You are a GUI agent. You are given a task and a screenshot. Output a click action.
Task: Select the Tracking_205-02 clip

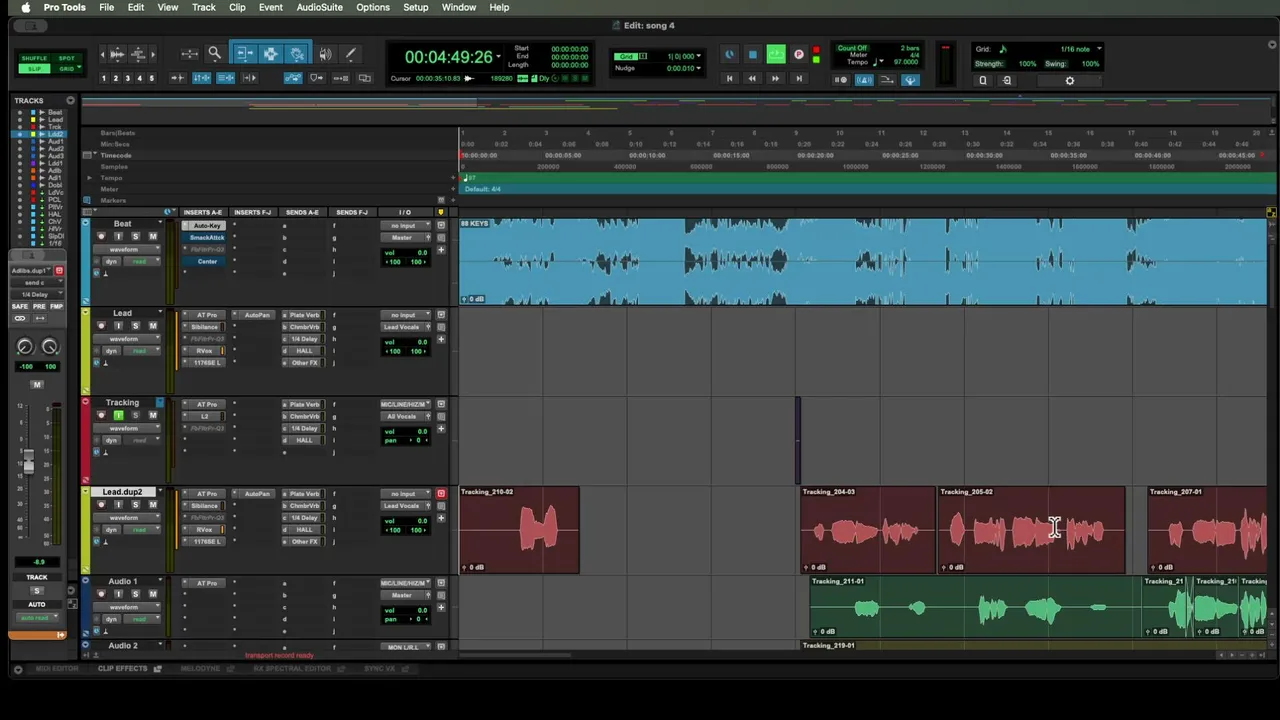point(1031,530)
